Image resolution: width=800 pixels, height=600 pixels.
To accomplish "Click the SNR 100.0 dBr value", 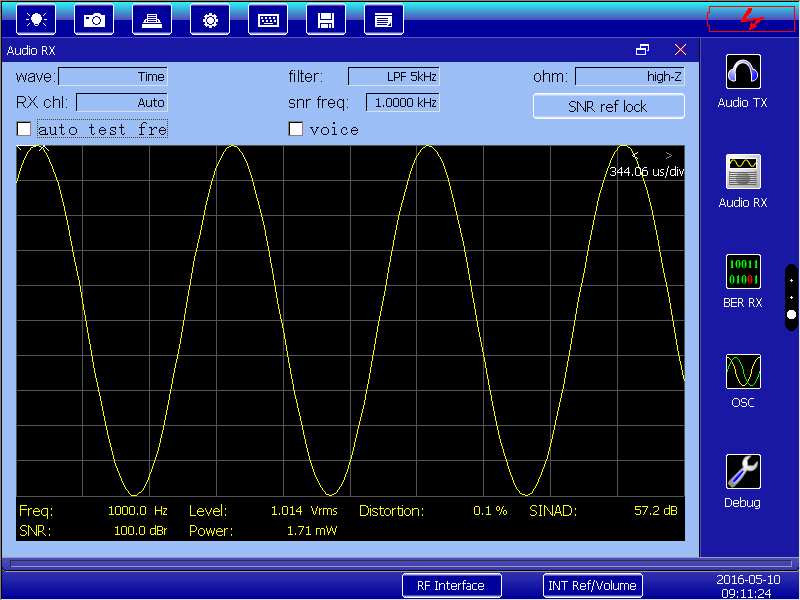I will click(140, 531).
